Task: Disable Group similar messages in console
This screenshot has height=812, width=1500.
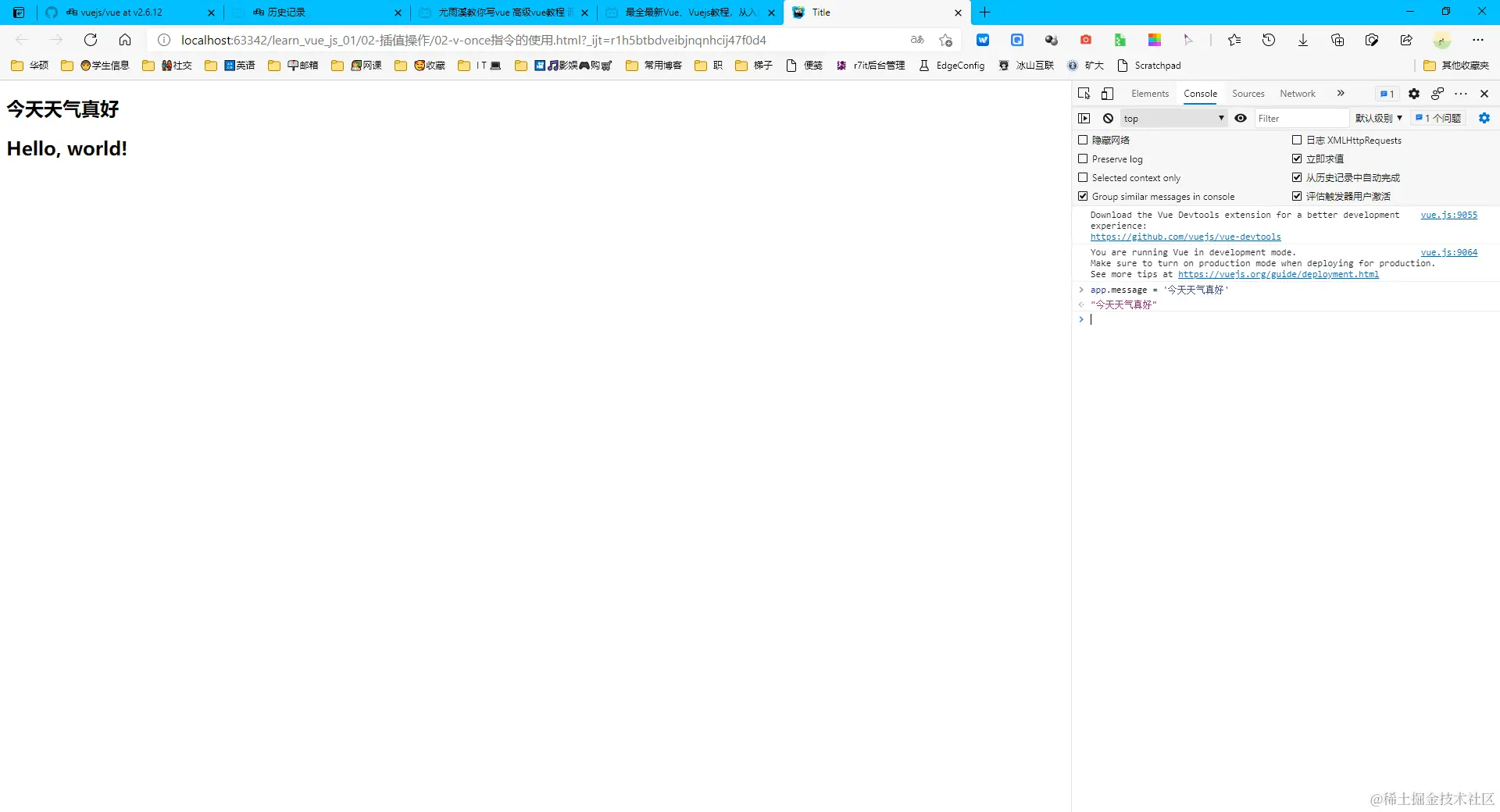Action: 1083,197
